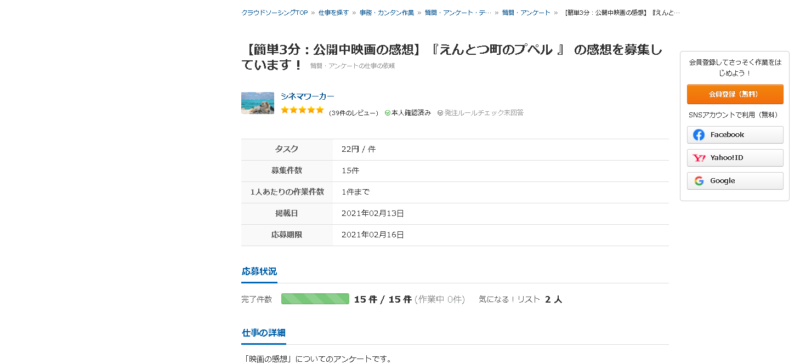Click the orange 会員登録（無料）button
The width and height of the screenshot is (800, 364).
(735, 94)
